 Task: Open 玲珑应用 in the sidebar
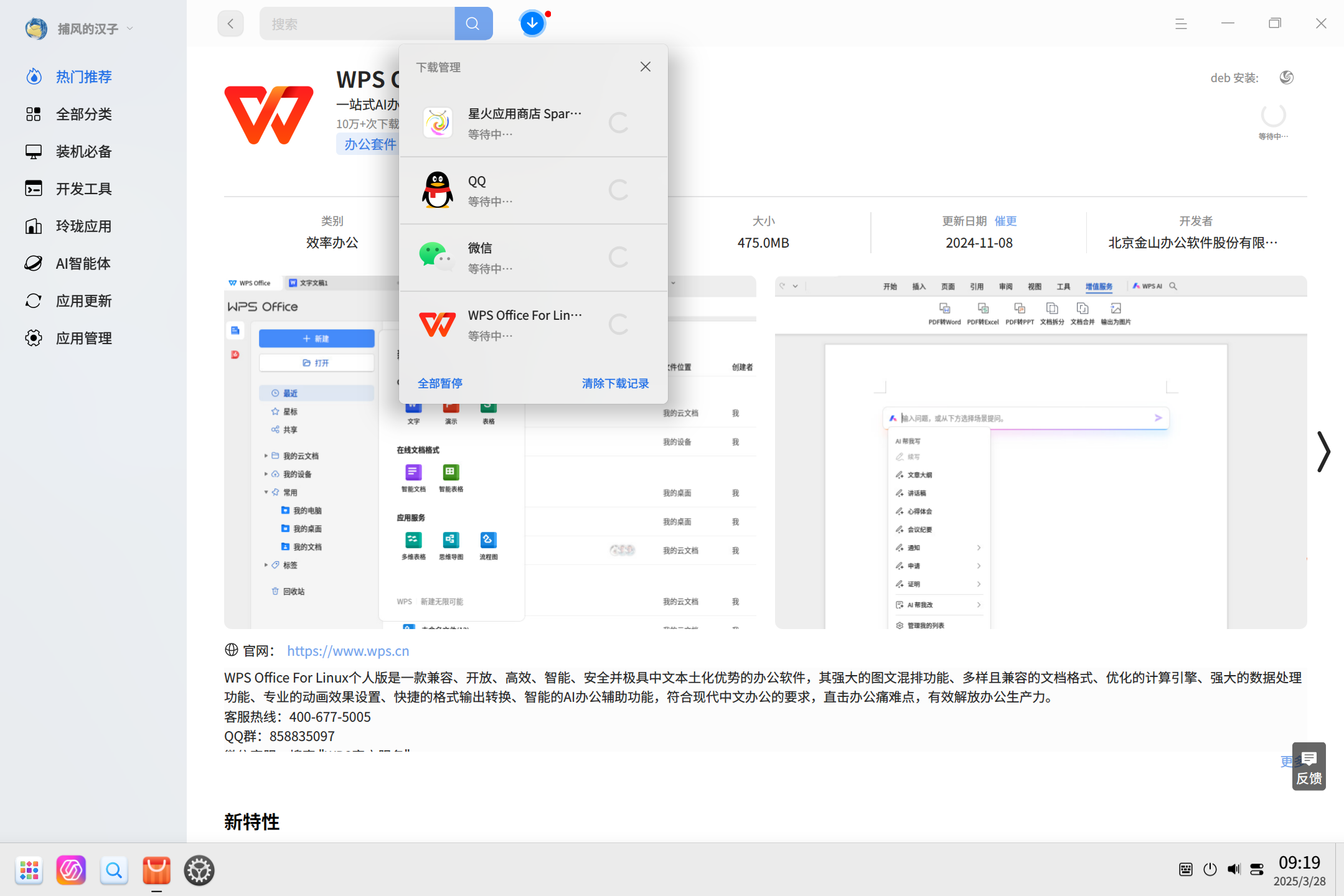83,226
